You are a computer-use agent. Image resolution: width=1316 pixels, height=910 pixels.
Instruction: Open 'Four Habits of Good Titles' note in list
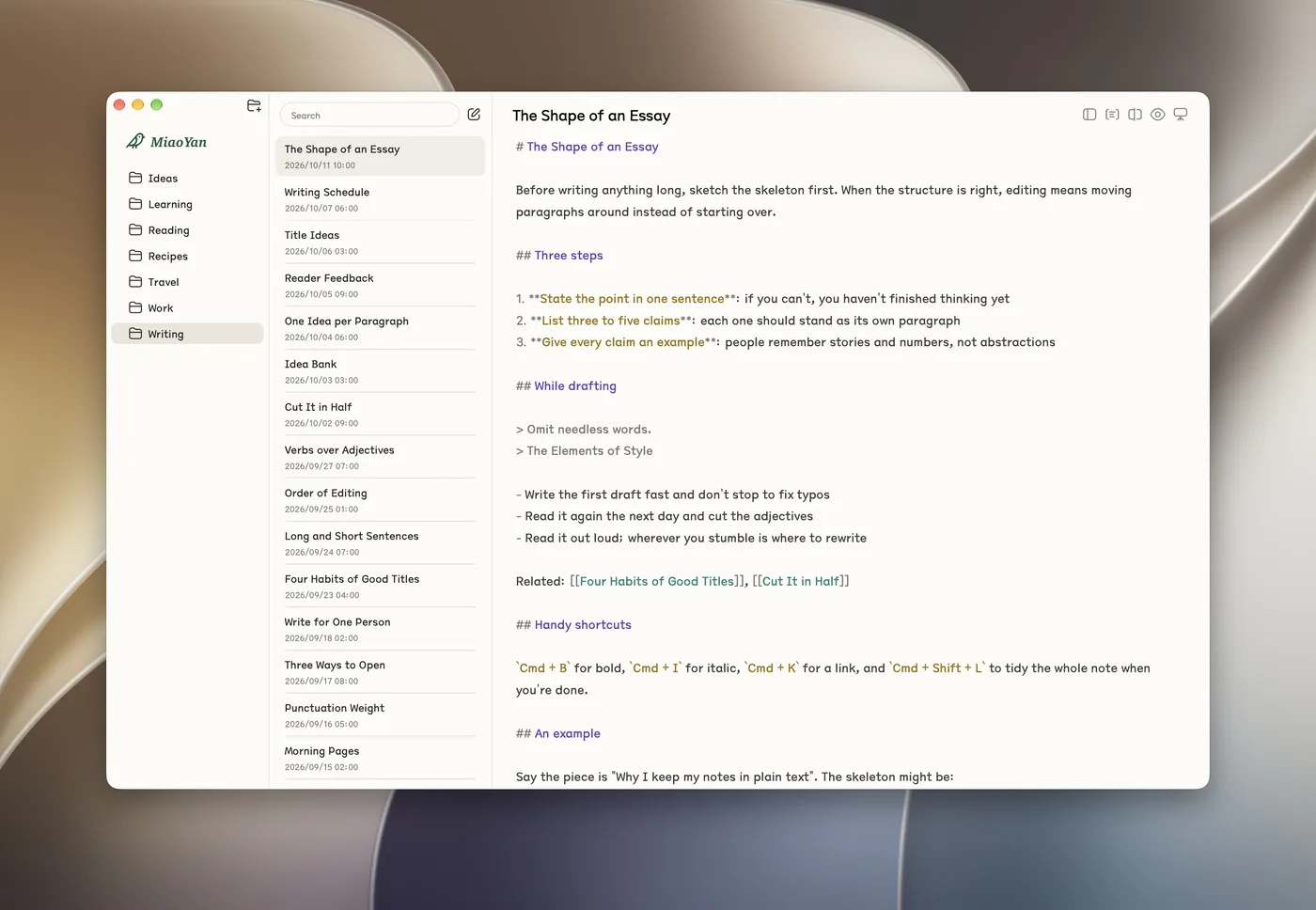tap(380, 587)
